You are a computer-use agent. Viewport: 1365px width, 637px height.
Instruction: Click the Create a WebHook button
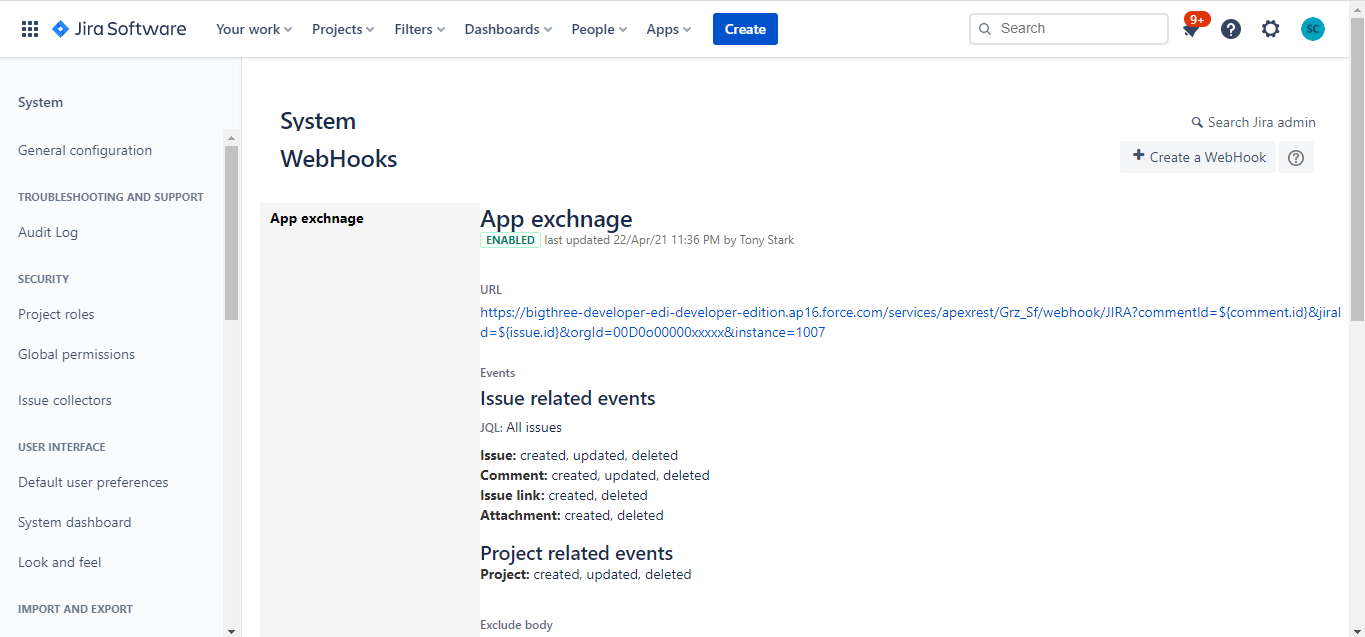click(1197, 157)
